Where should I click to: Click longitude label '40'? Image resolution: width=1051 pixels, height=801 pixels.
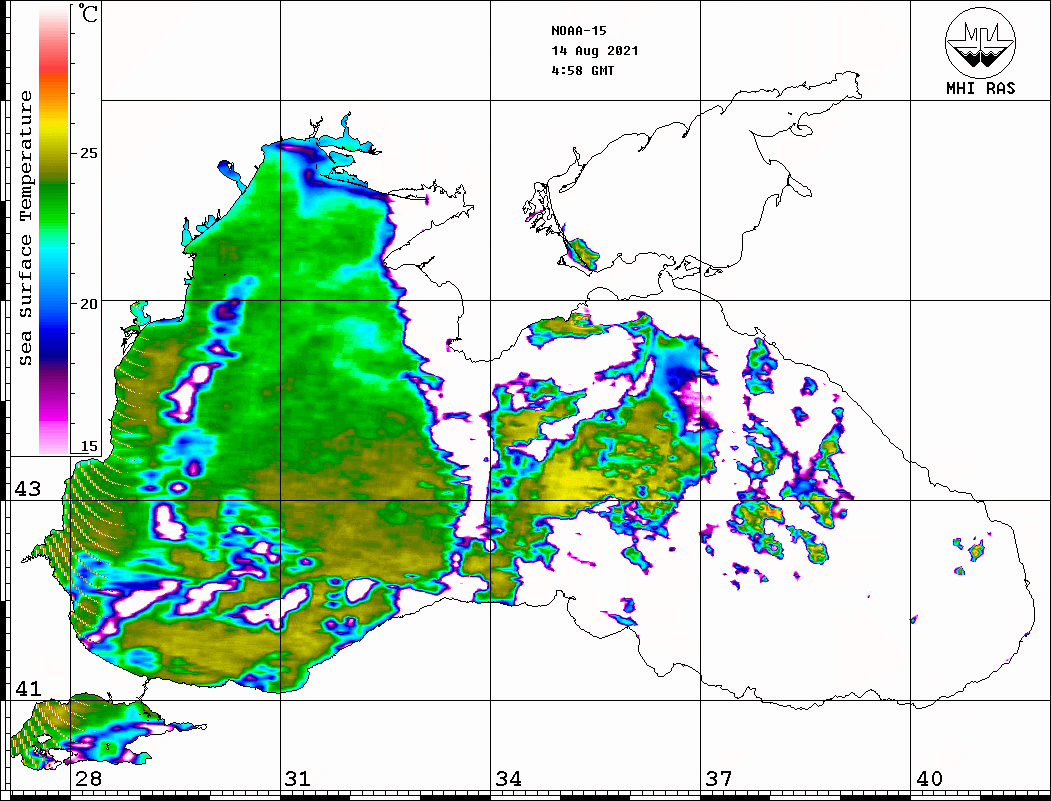click(x=929, y=779)
